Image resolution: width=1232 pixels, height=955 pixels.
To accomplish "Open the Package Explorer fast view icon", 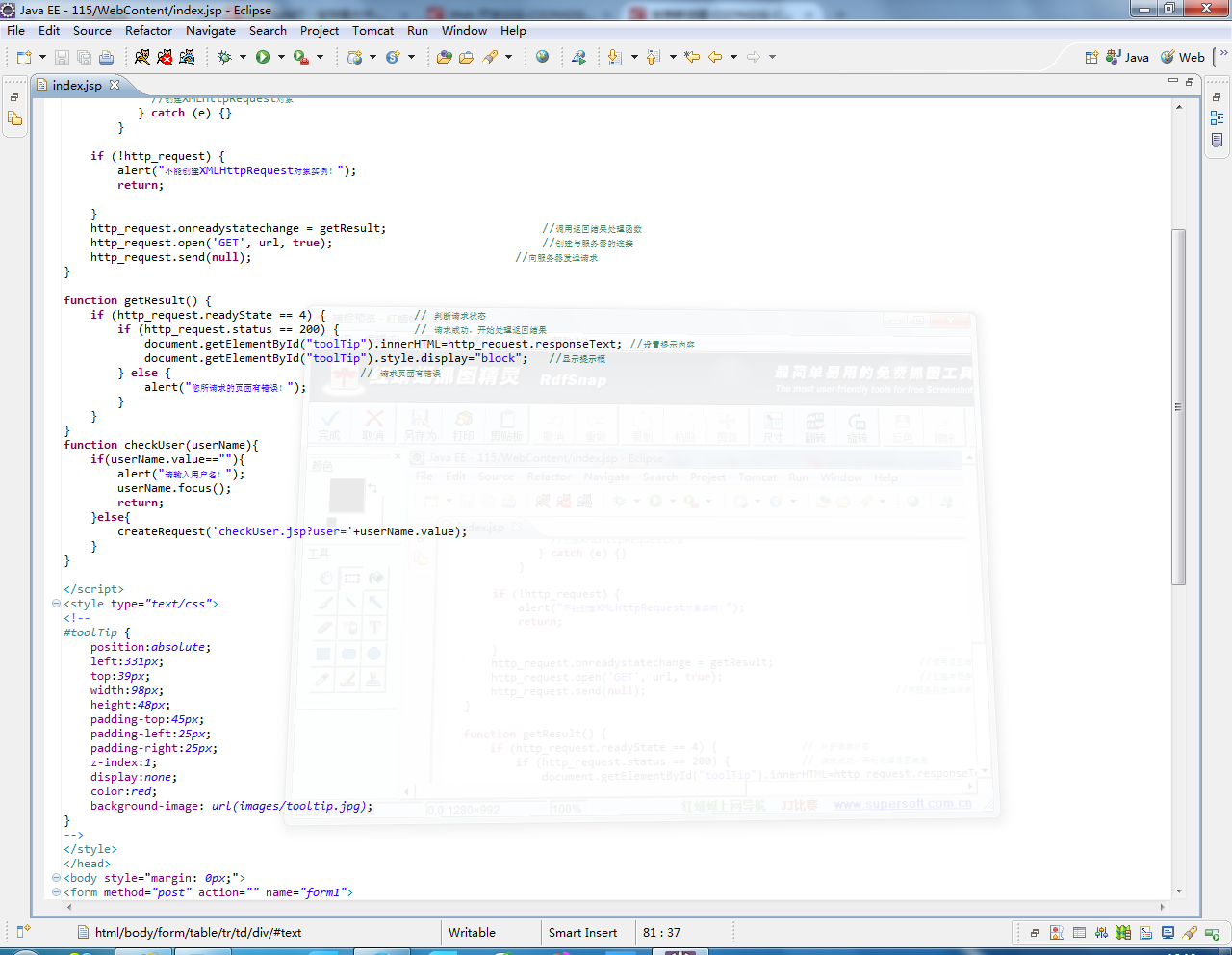I will pyautogui.click(x=14, y=118).
